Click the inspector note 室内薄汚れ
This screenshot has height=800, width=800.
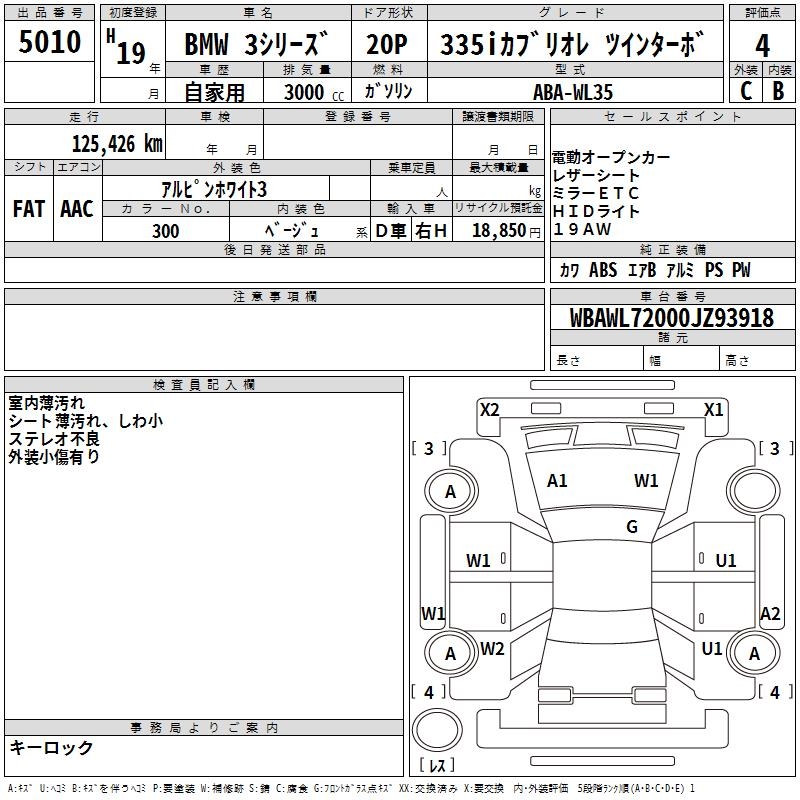point(46,403)
